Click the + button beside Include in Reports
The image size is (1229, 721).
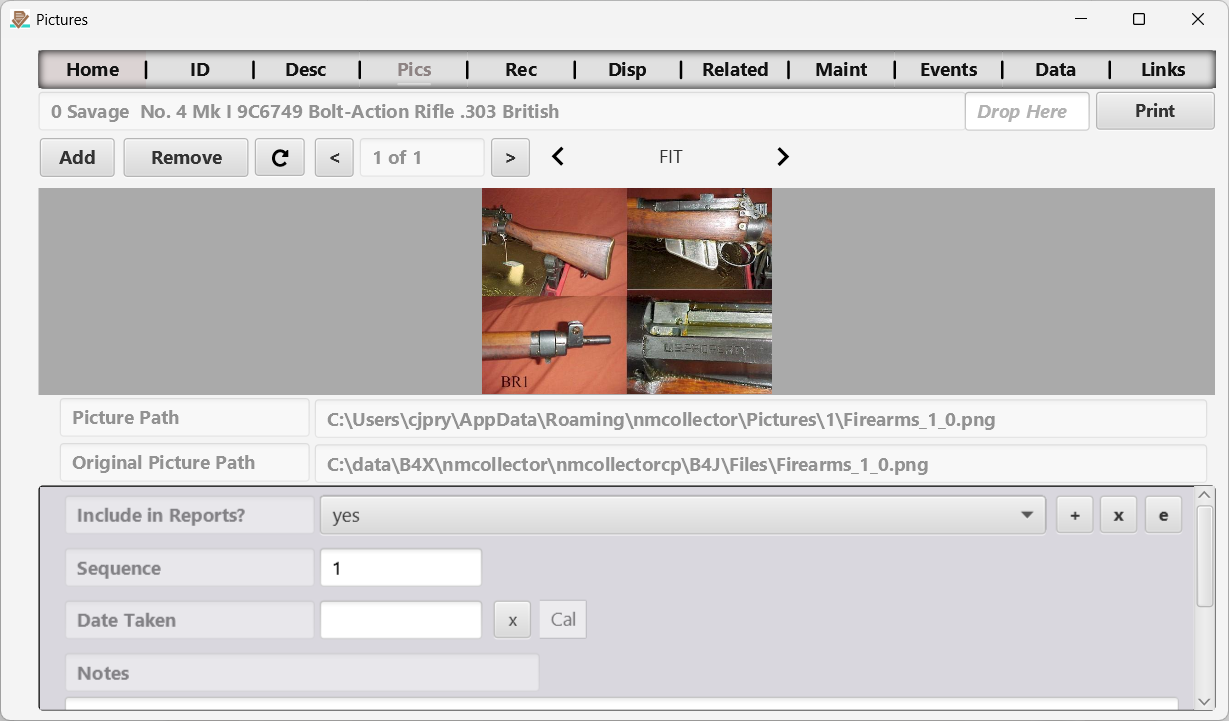[1075, 515]
